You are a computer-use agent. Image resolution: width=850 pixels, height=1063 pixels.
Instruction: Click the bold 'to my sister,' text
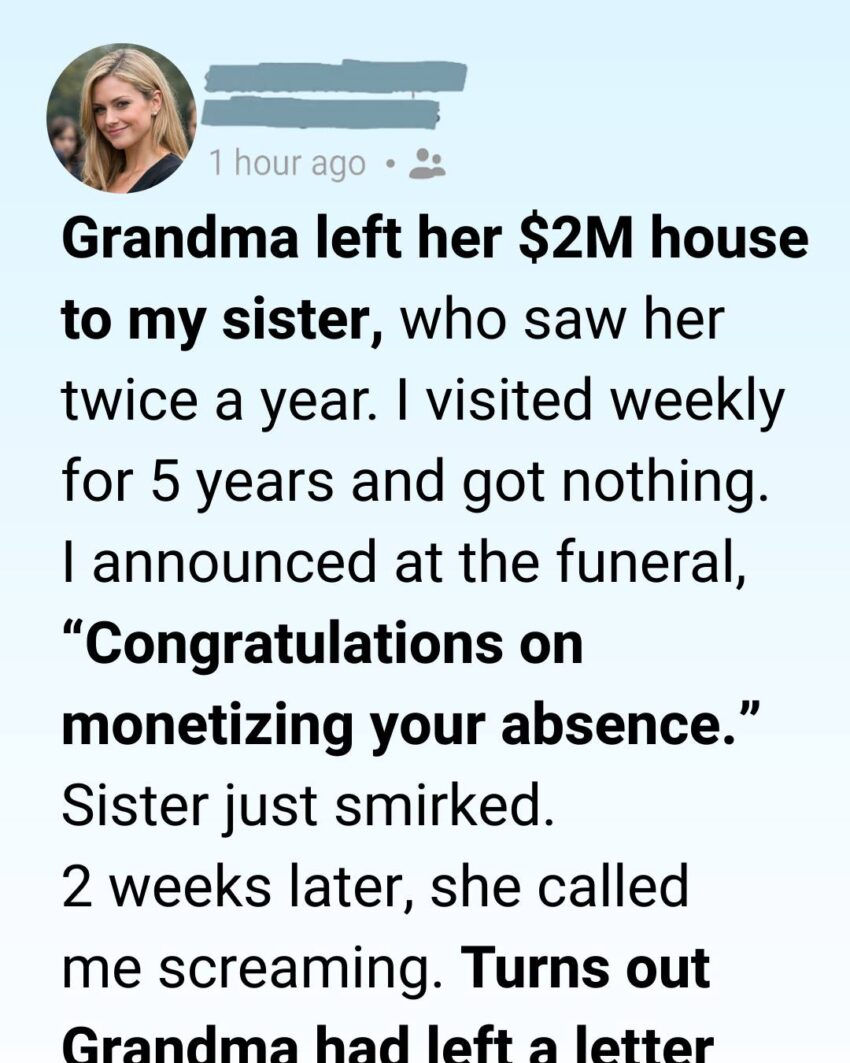click(222, 322)
